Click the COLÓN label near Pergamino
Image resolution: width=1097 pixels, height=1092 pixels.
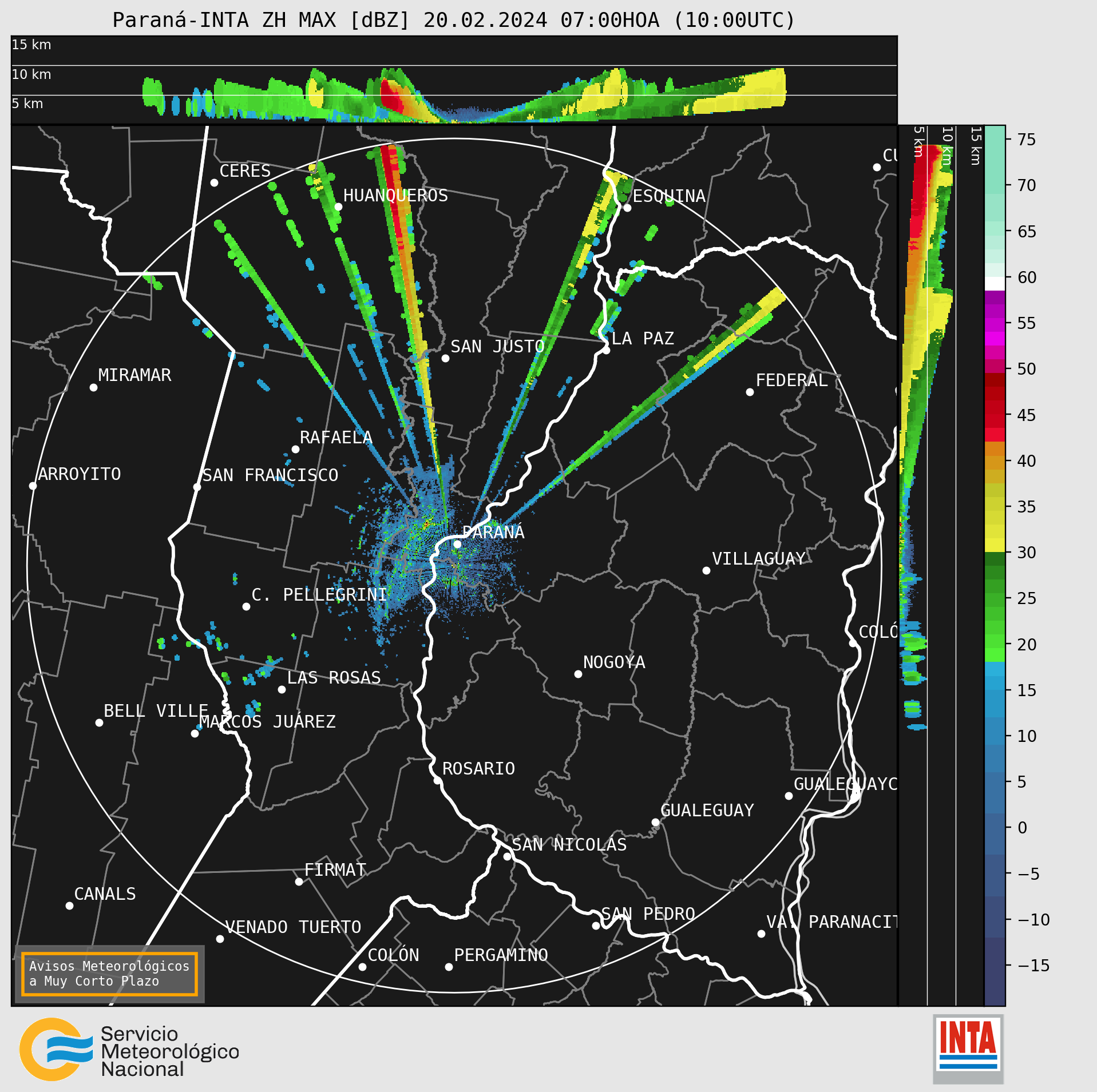point(393,955)
